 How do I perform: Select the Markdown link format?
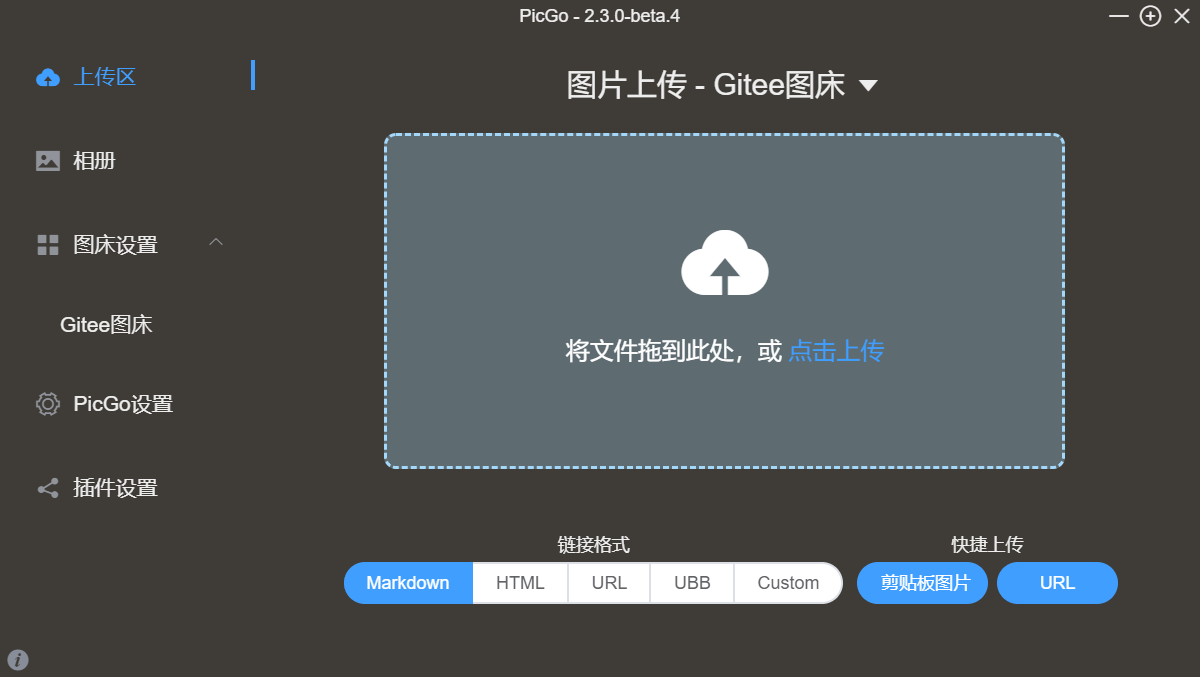coord(408,583)
